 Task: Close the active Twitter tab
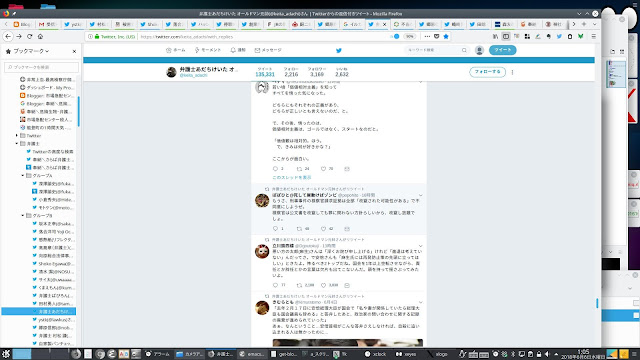384,24
